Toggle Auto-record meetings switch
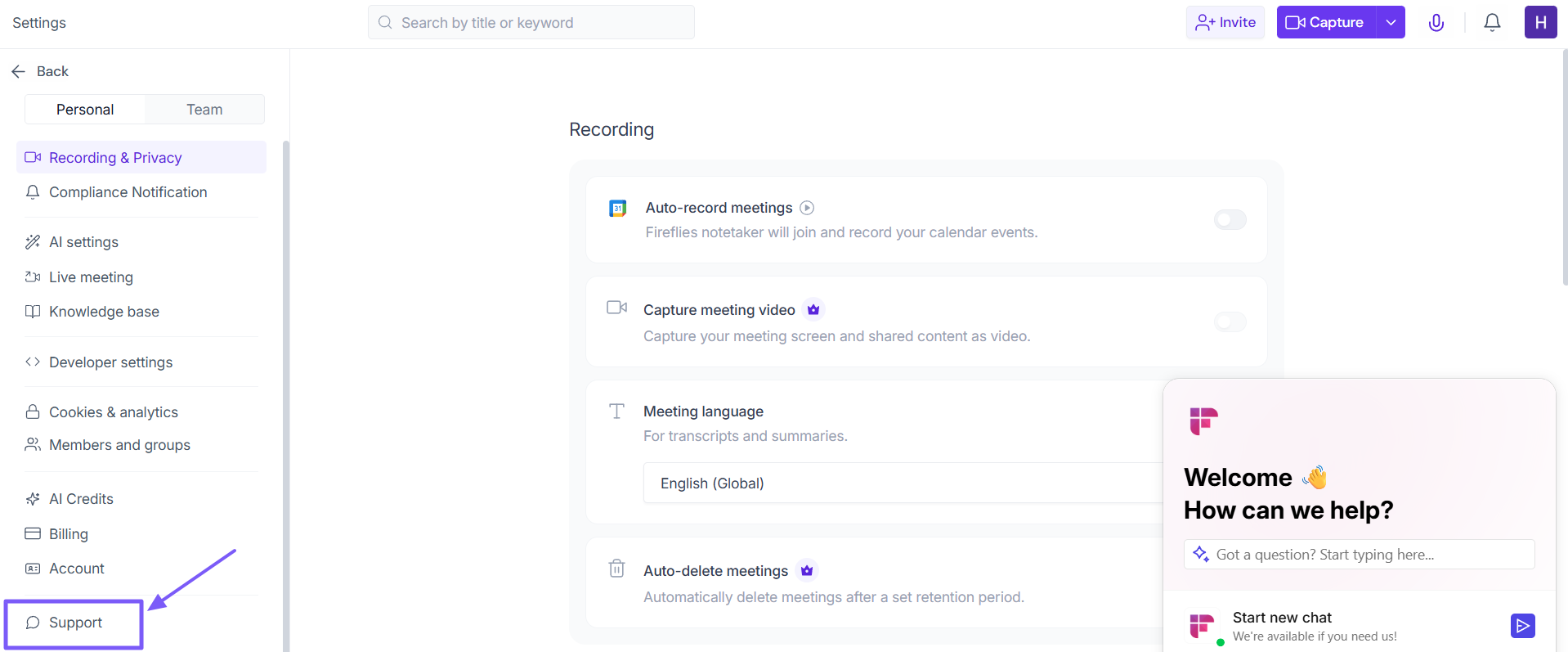The height and width of the screenshot is (652, 1568). click(1230, 219)
